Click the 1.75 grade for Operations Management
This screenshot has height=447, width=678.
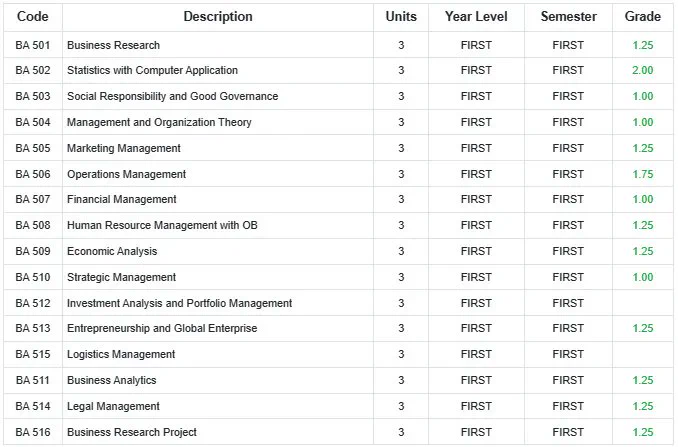(643, 174)
